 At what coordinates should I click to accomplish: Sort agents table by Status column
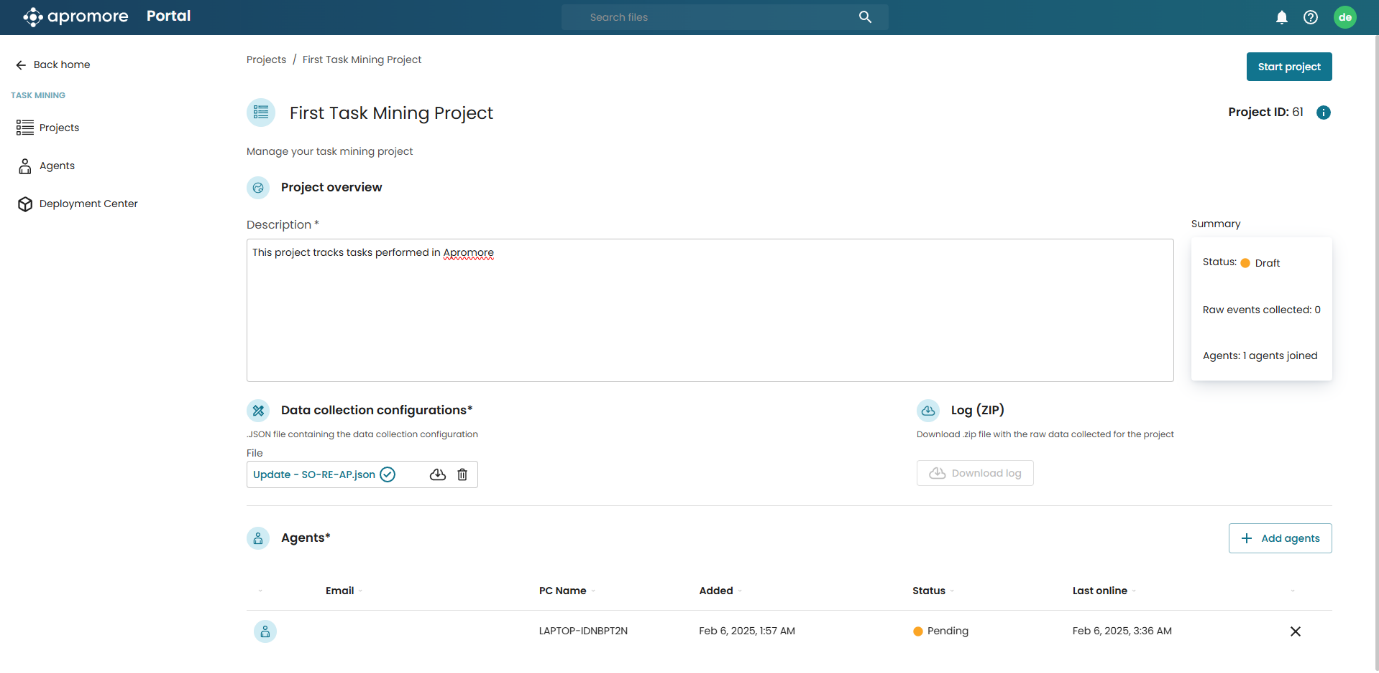pos(929,591)
